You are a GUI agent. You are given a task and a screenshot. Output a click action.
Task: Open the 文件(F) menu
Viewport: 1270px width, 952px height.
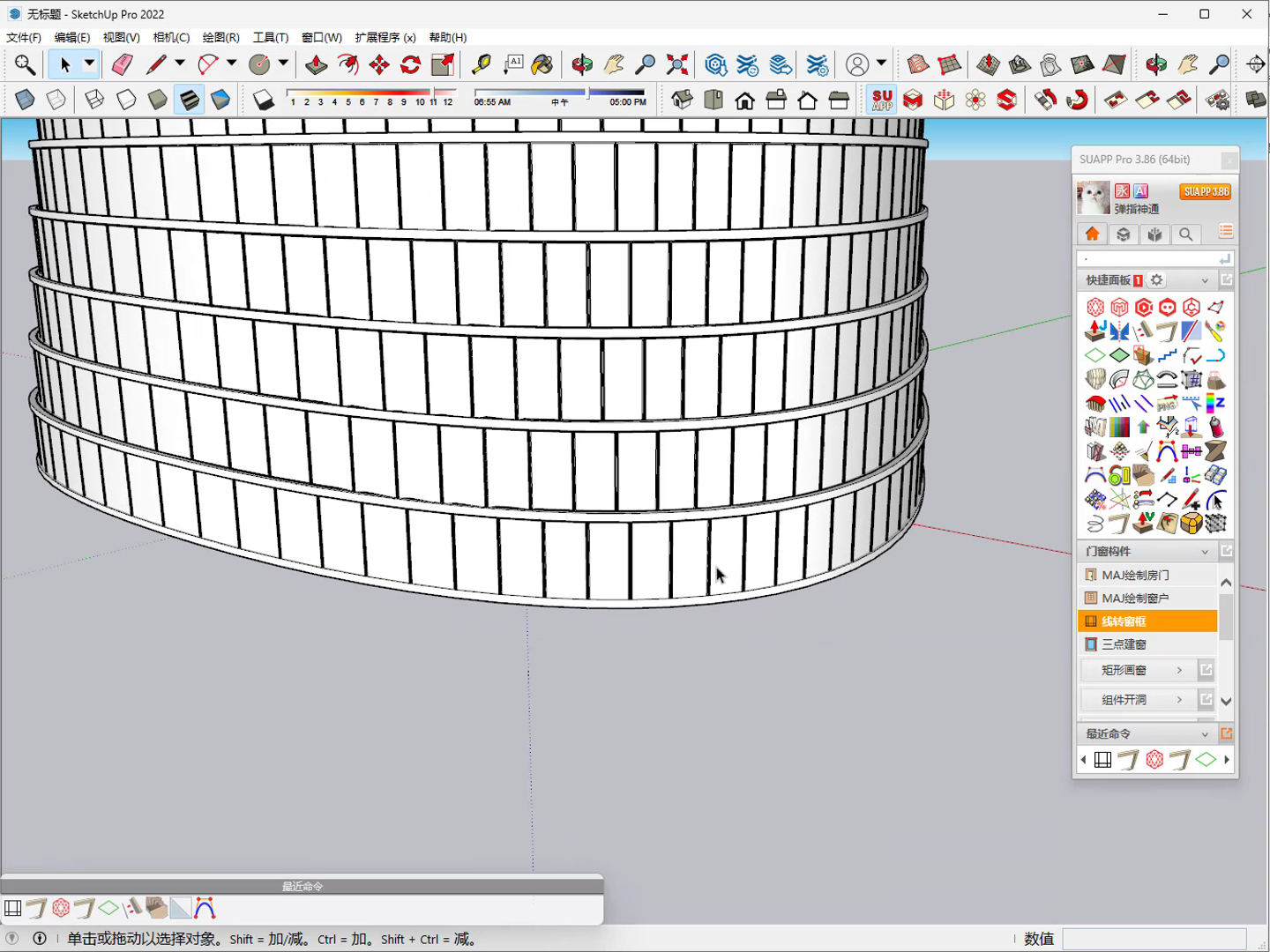click(24, 37)
